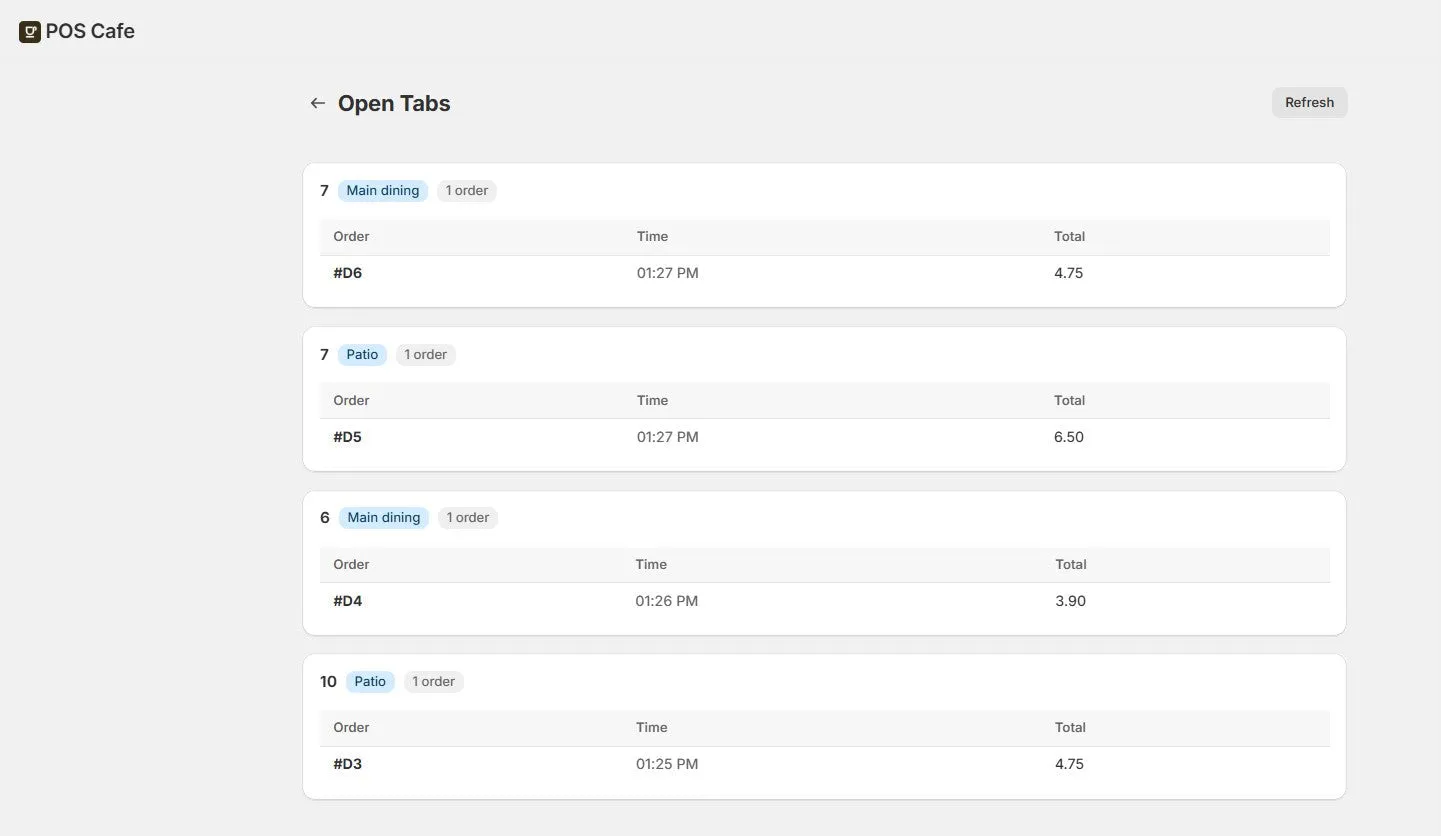Click the 1 order badge in the #D6 card

[x=467, y=190]
